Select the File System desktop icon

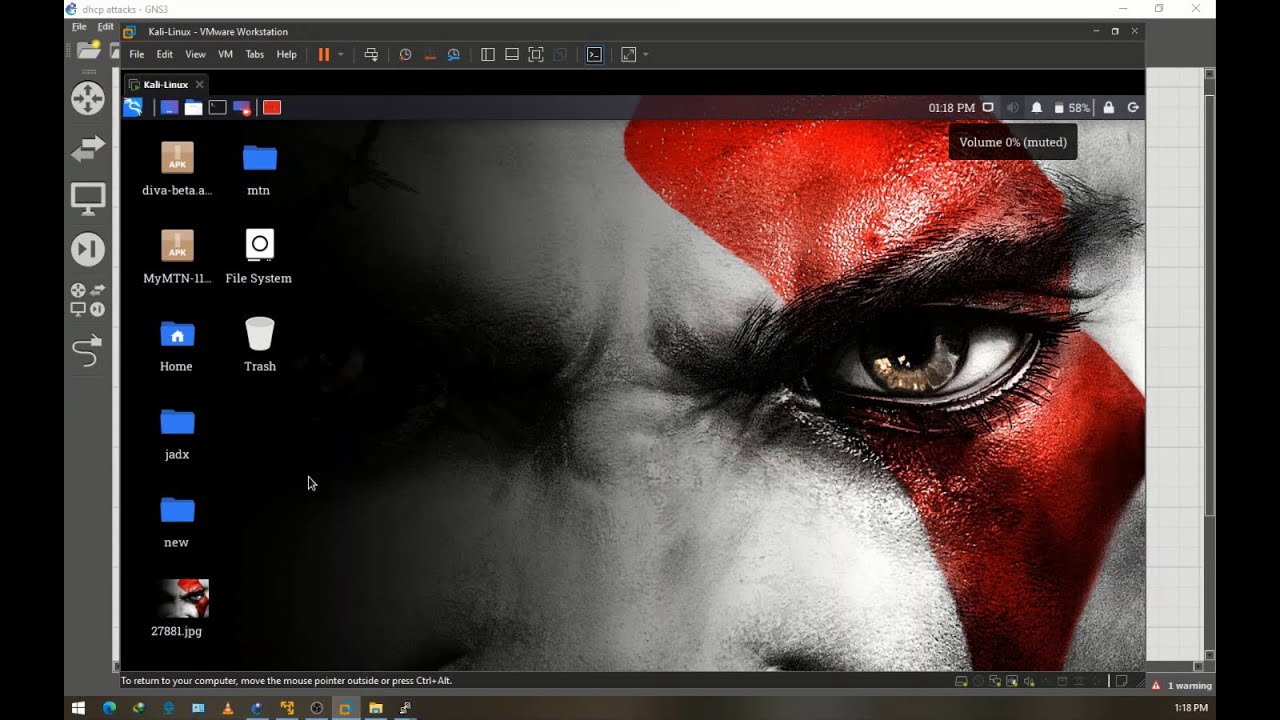click(259, 256)
